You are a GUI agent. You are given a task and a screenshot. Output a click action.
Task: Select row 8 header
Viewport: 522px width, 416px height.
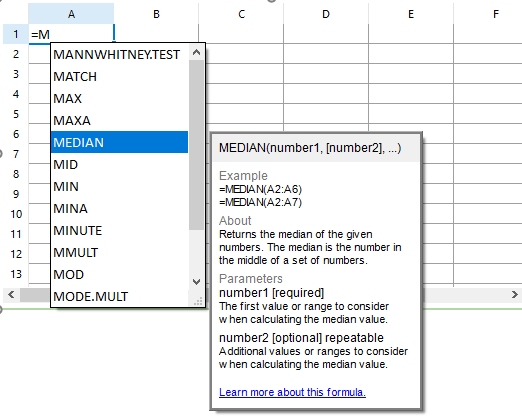pyautogui.click(x=16, y=174)
